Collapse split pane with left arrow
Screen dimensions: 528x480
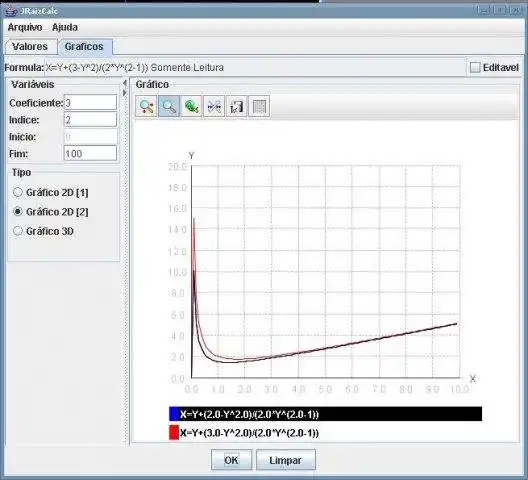coord(125,83)
